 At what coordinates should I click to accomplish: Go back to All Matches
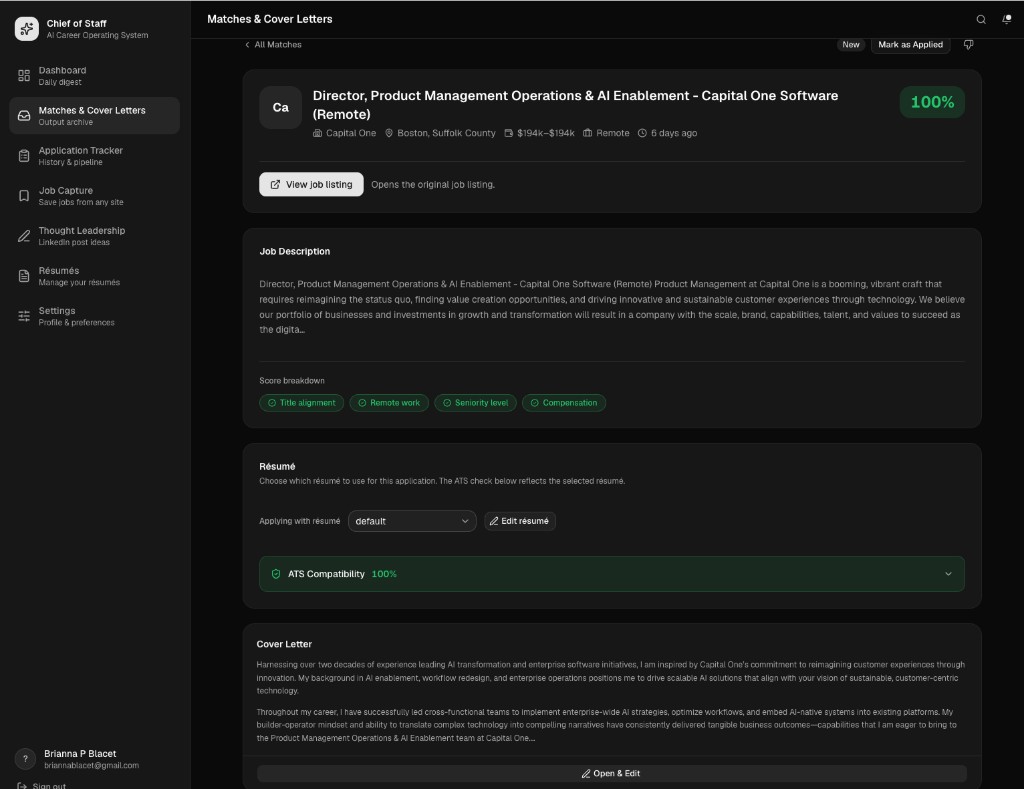tap(273, 44)
